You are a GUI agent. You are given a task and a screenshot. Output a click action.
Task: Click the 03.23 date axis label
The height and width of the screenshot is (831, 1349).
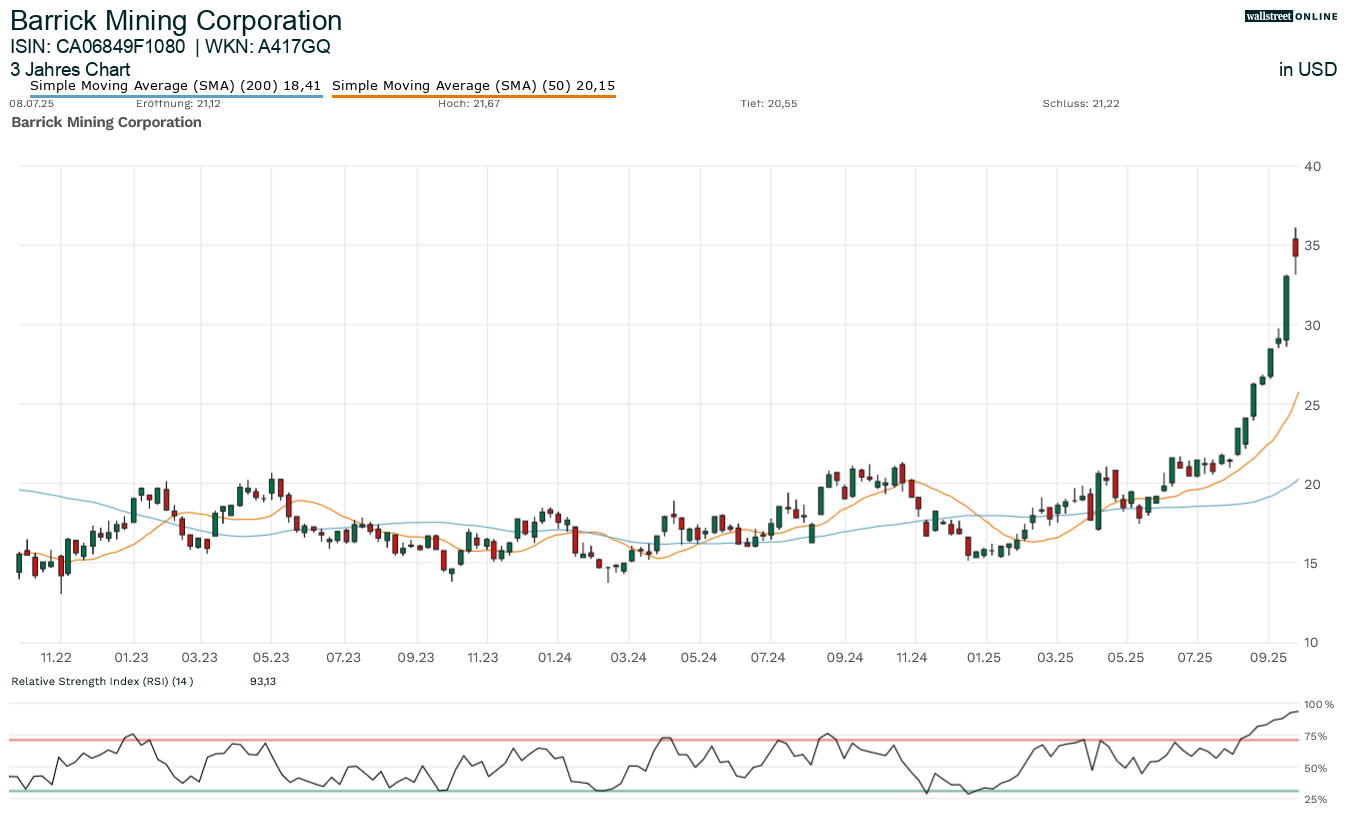tap(200, 657)
